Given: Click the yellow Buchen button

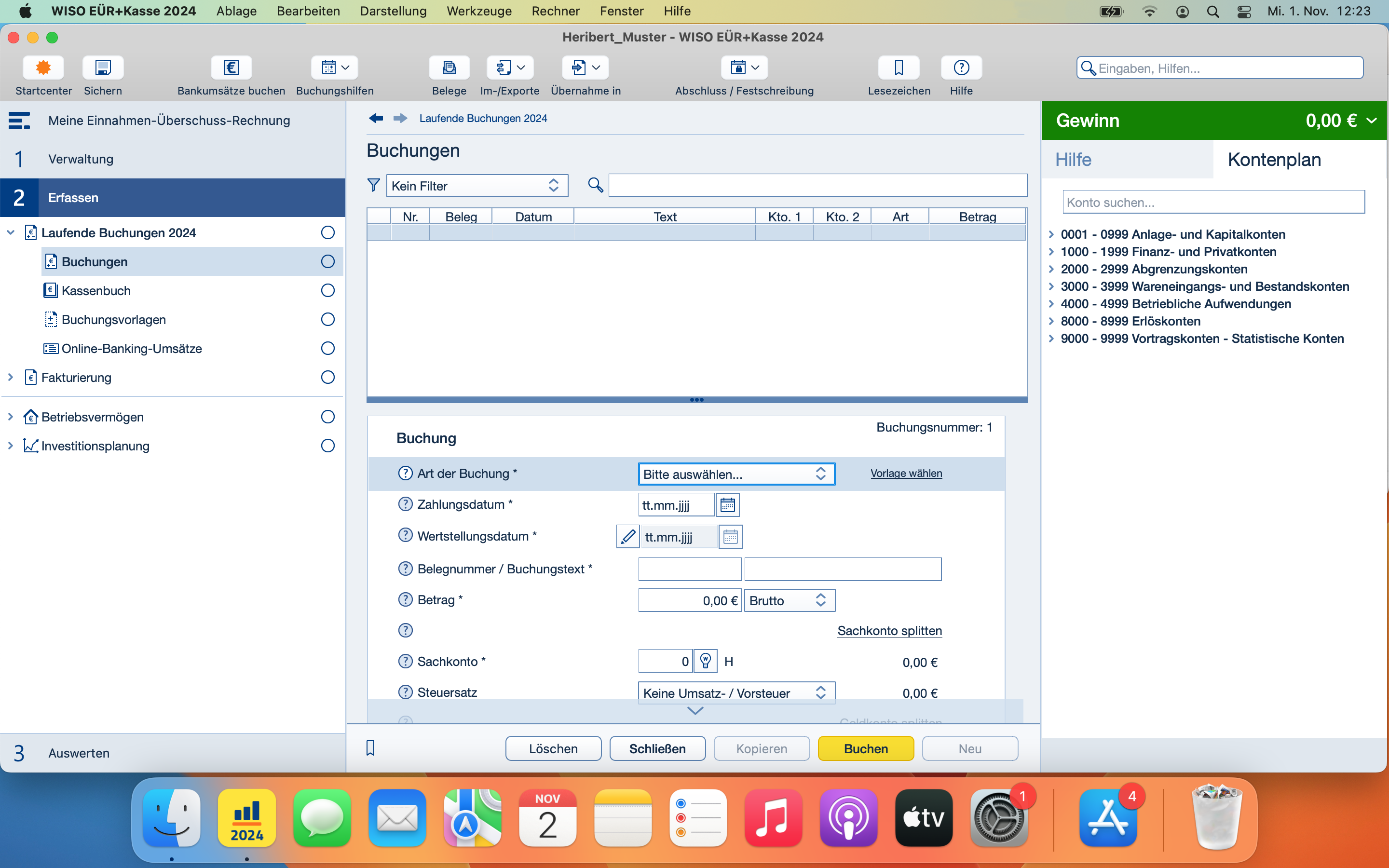Looking at the screenshot, I should pyautogui.click(x=866, y=748).
